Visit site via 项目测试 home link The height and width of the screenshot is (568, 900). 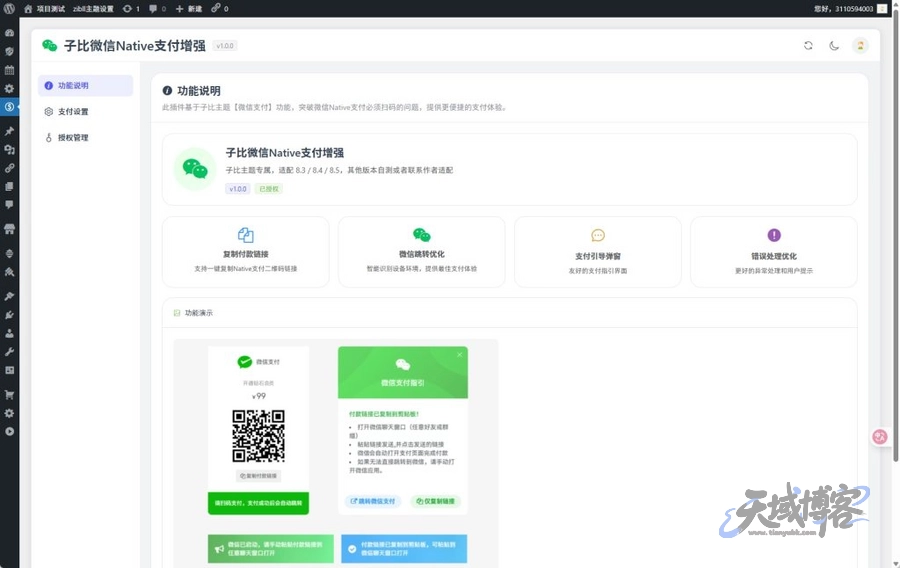coord(44,9)
